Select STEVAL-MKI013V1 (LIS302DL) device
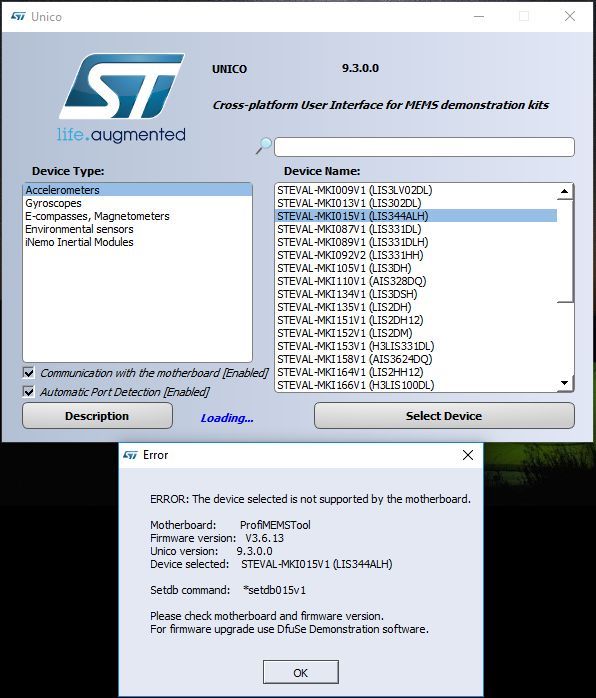 416,203
